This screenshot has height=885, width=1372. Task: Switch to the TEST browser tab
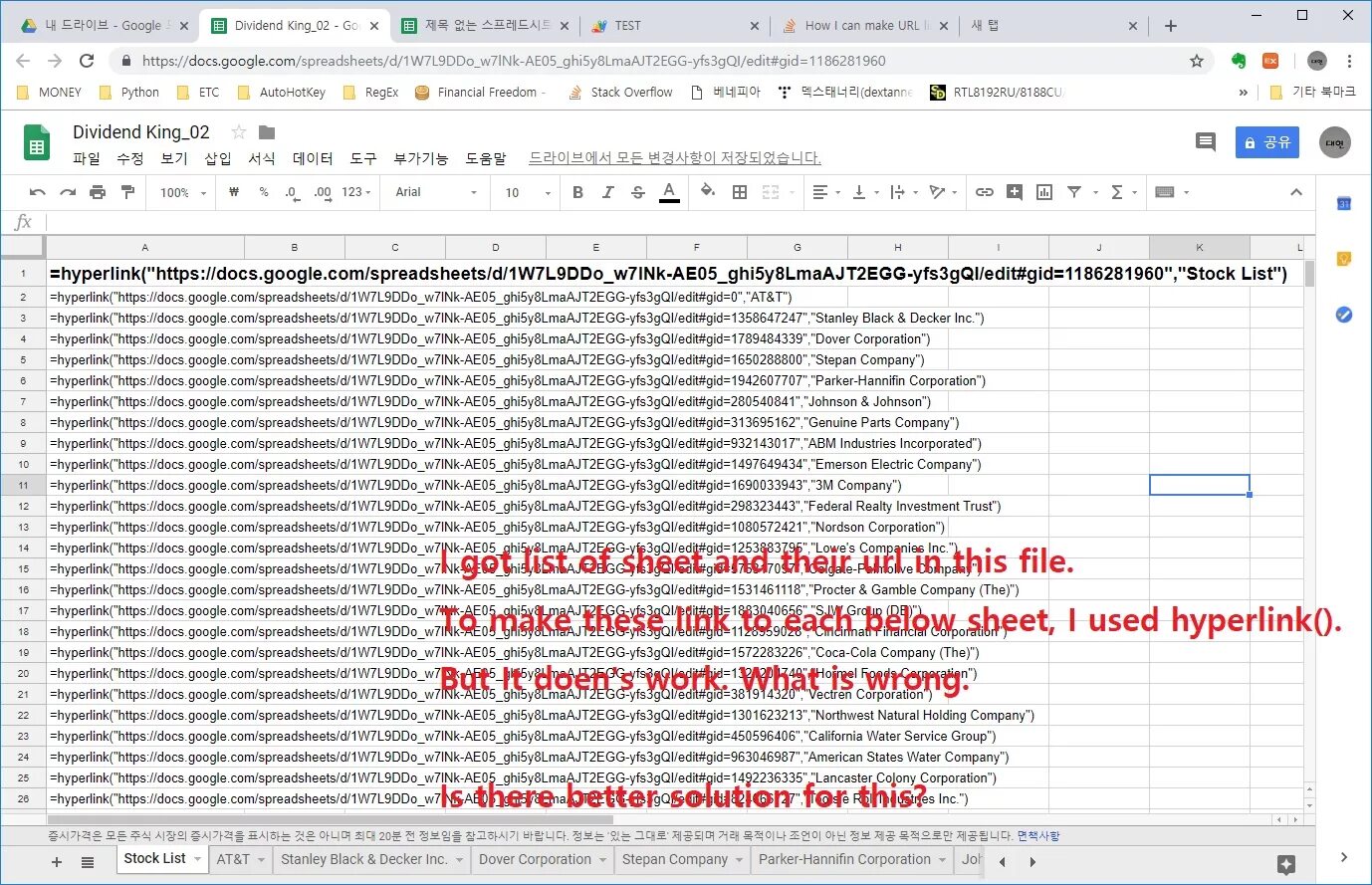coord(674,26)
